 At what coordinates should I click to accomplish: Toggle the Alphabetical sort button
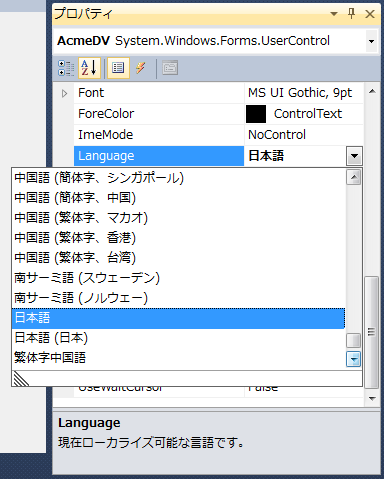pyautogui.click(x=89, y=68)
